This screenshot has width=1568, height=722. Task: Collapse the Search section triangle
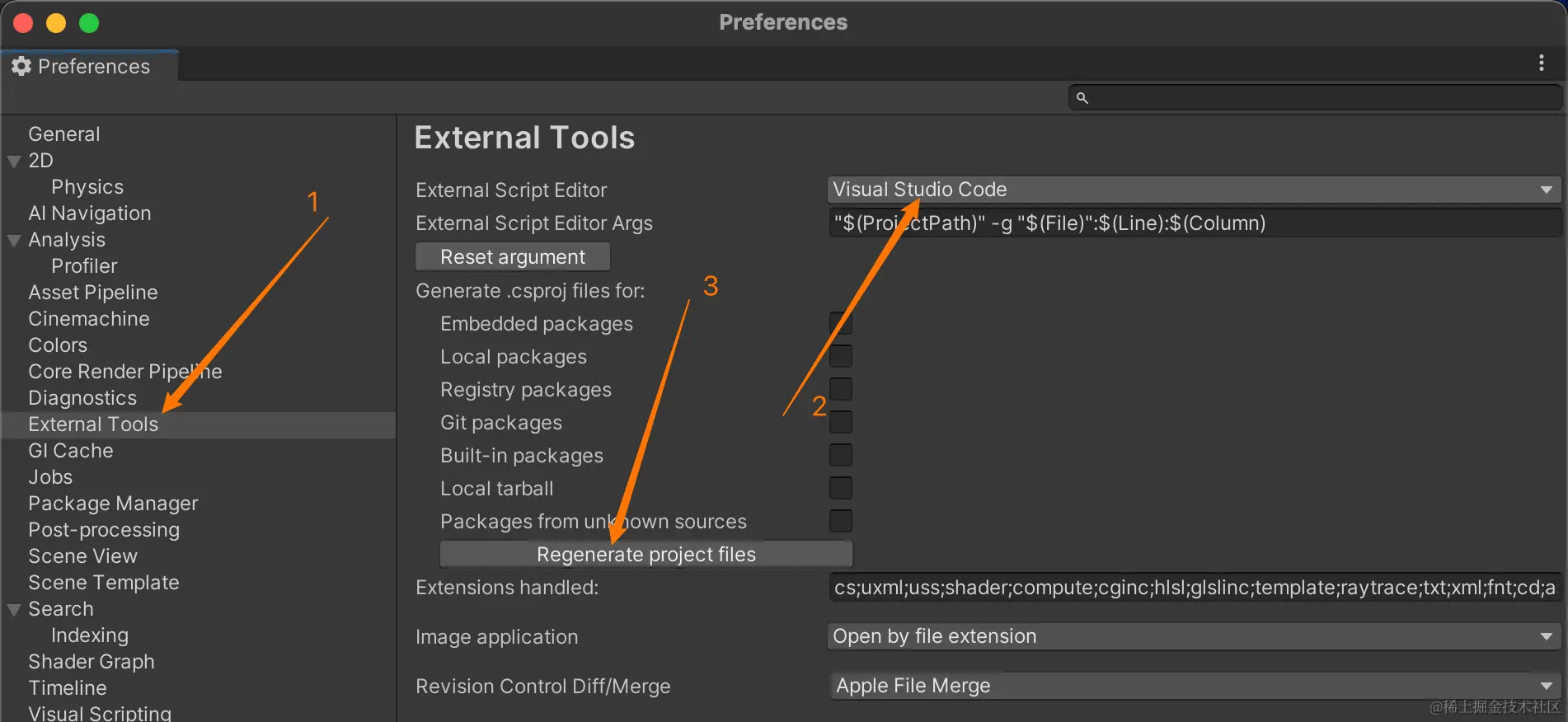coord(14,609)
